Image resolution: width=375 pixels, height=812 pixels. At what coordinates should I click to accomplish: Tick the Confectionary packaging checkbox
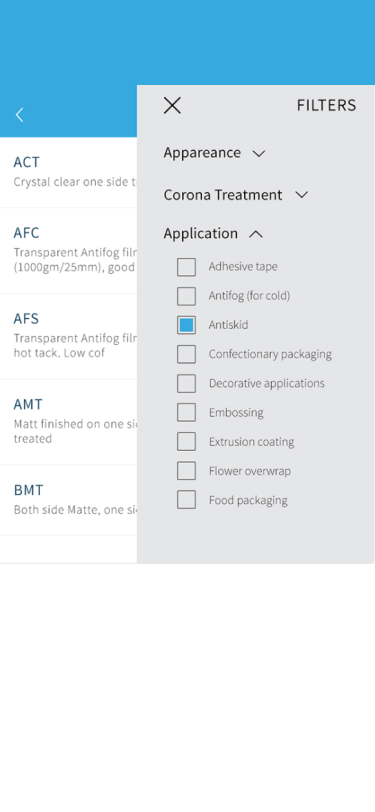click(186, 354)
